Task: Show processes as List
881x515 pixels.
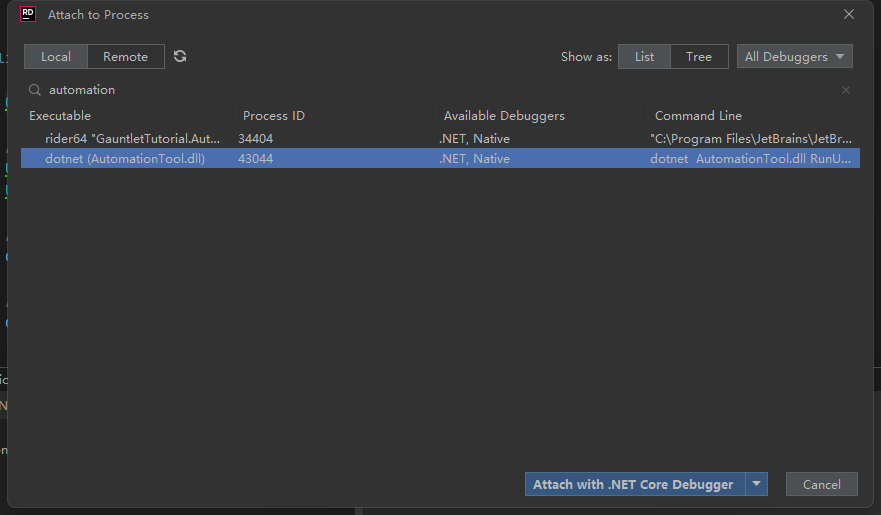Action: click(x=644, y=57)
